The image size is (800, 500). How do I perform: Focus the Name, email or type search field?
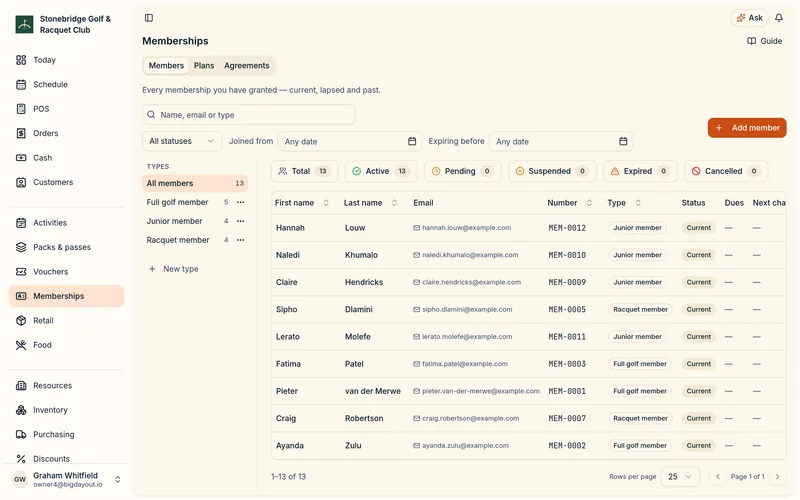[x=249, y=115]
